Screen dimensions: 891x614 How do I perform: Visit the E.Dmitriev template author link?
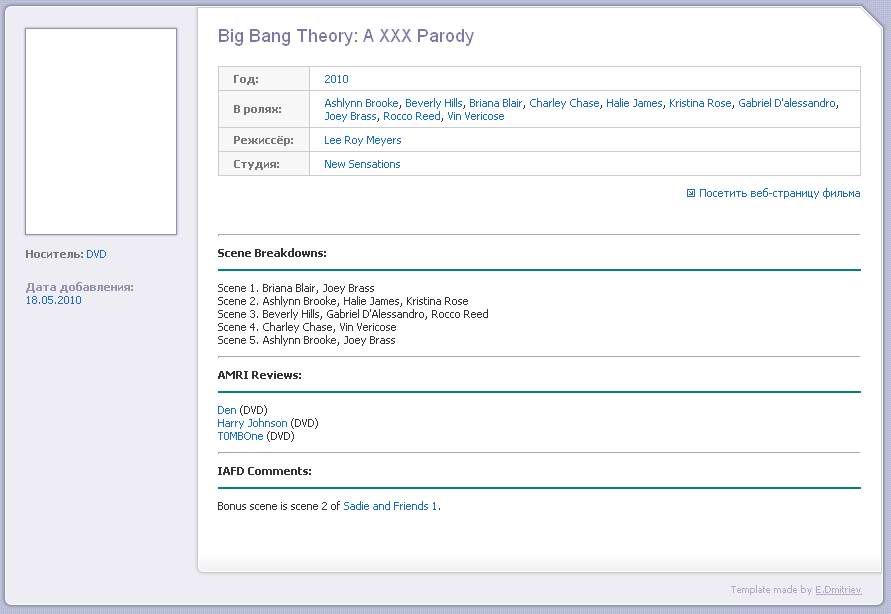[838, 590]
